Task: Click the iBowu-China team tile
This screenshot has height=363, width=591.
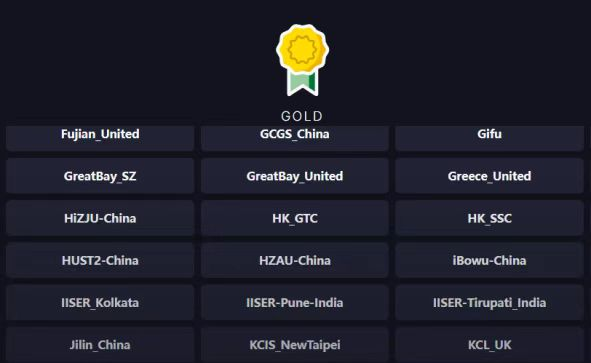Action: [x=490, y=260]
